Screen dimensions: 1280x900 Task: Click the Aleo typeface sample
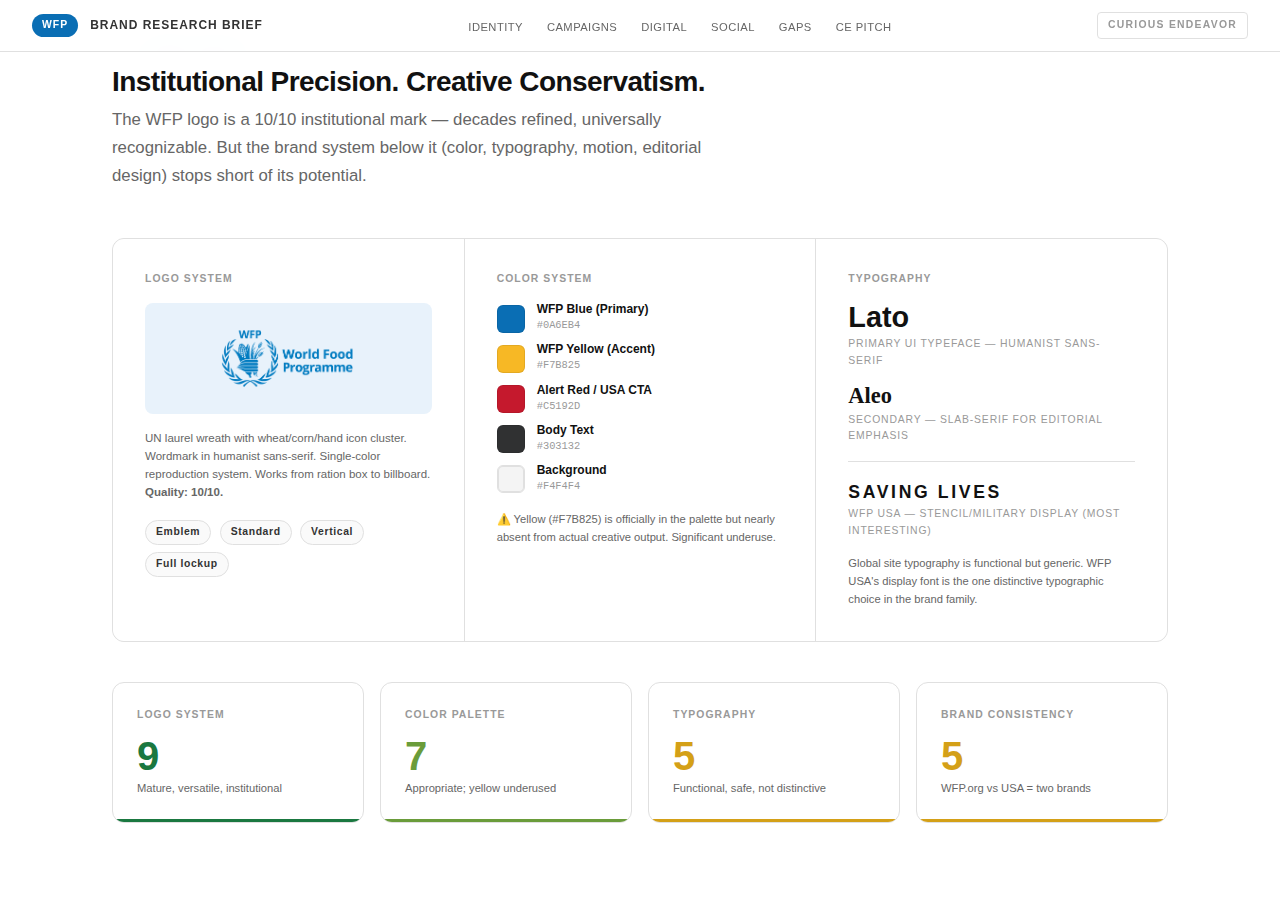coord(870,395)
